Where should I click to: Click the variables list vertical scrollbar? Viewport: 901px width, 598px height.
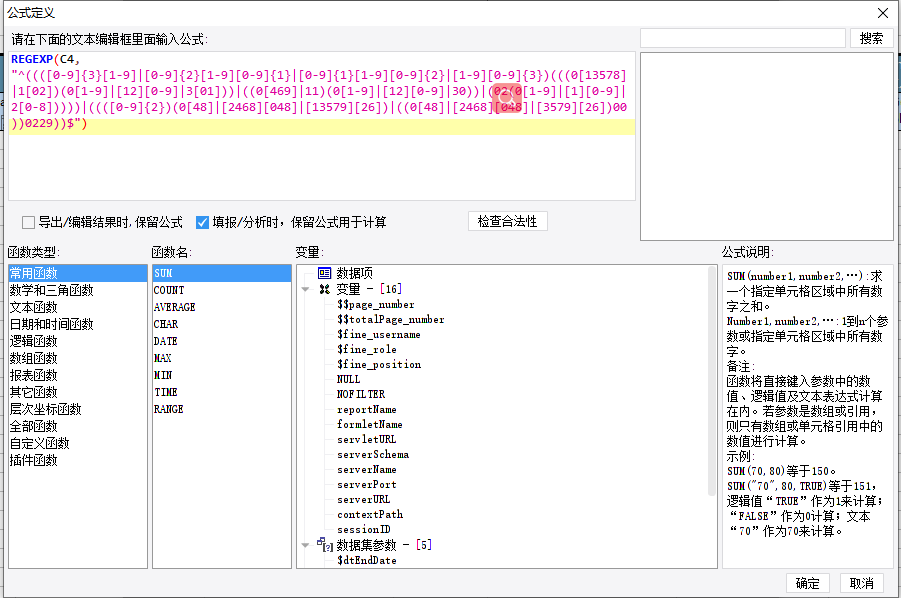(x=712, y=380)
